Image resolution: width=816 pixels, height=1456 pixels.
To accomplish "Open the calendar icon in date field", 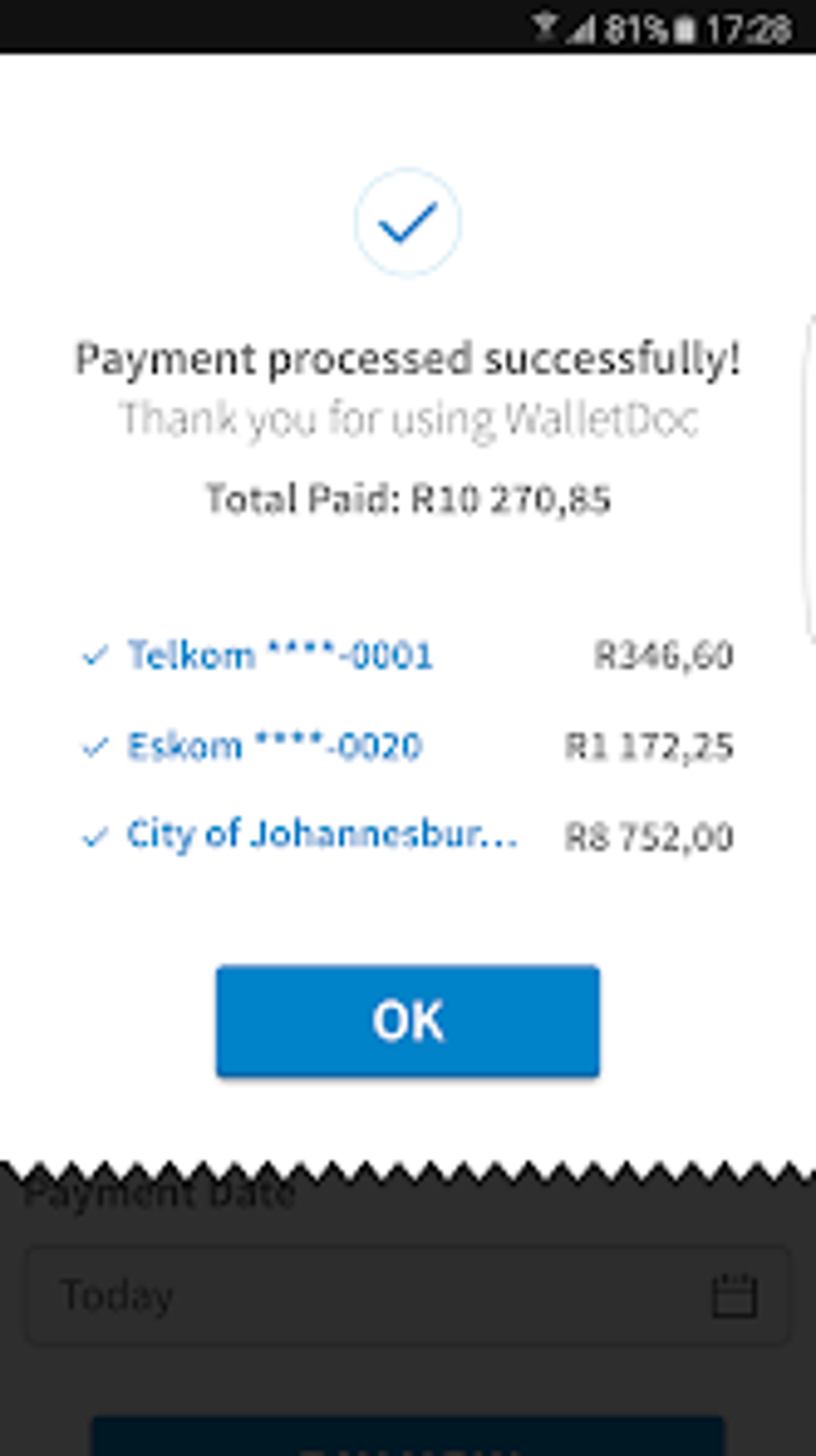I will 734,1295.
